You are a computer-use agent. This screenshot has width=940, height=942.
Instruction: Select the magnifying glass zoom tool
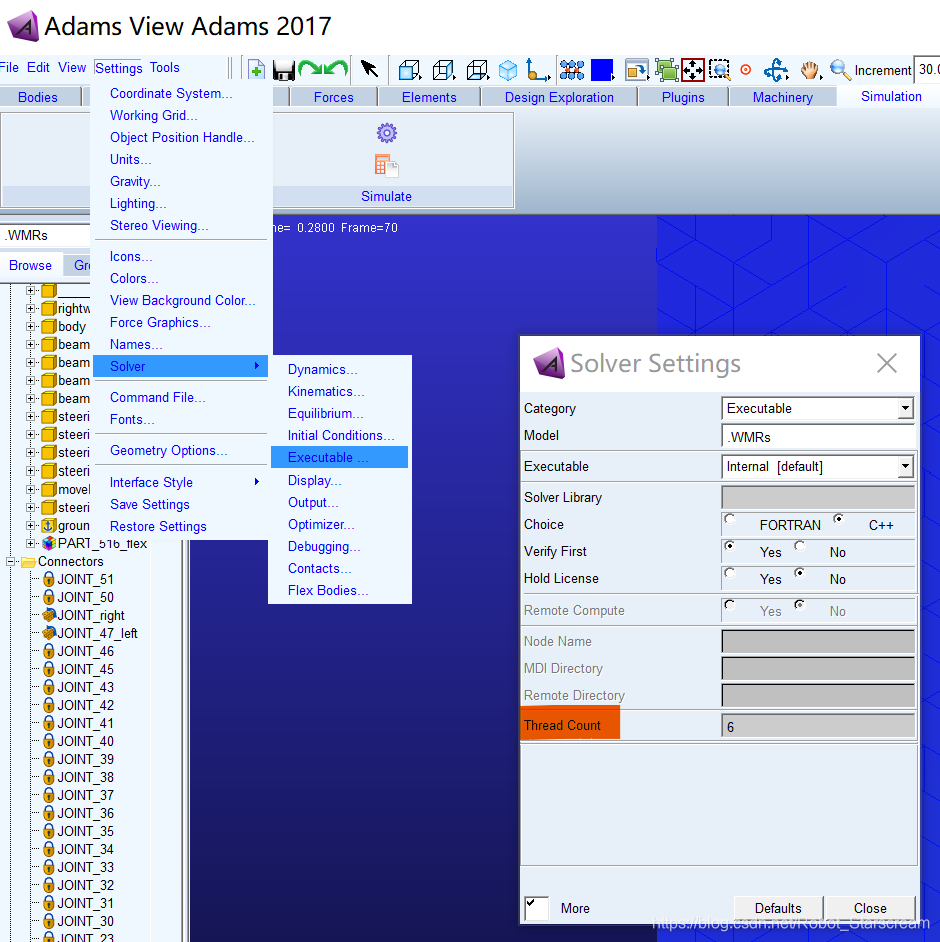(840, 70)
